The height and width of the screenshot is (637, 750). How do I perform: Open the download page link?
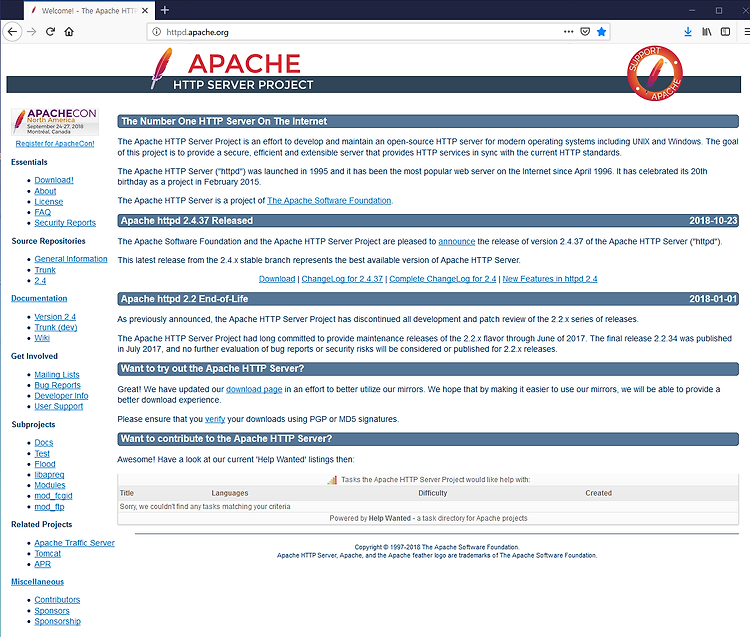click(x=254, y=390)
